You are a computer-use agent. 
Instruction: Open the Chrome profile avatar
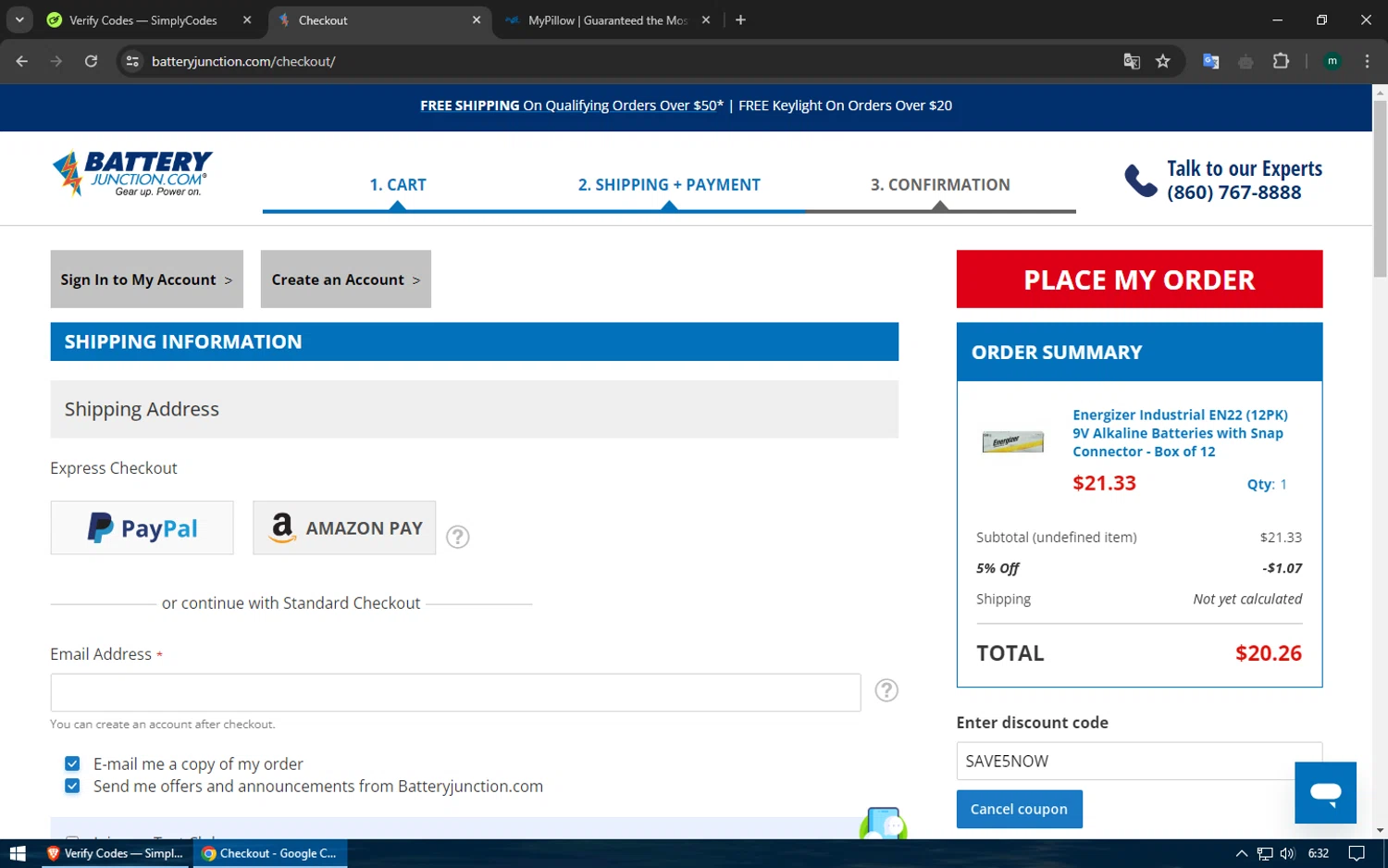point(1332,61)
